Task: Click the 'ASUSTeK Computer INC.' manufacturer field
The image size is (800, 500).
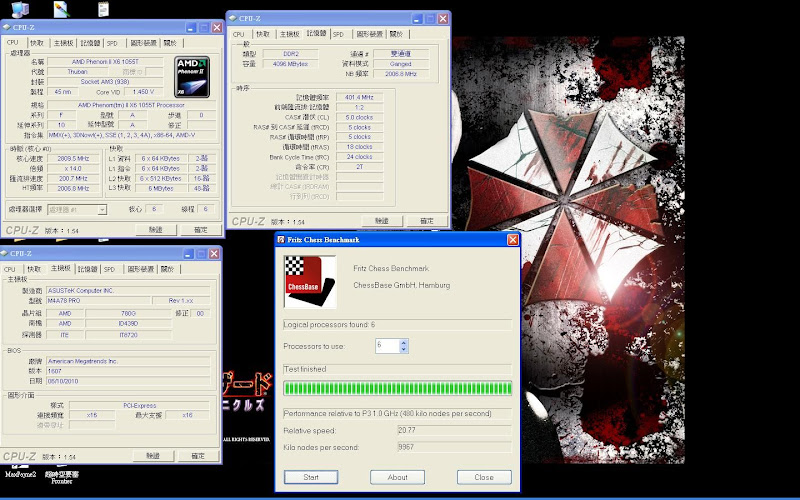Action: [x=128, y=290]
